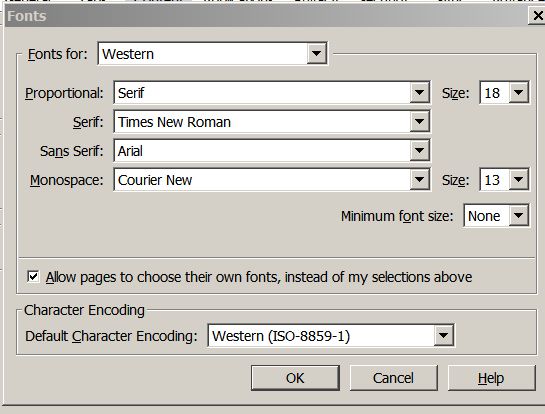Click the Cancel button

(393, 378)
